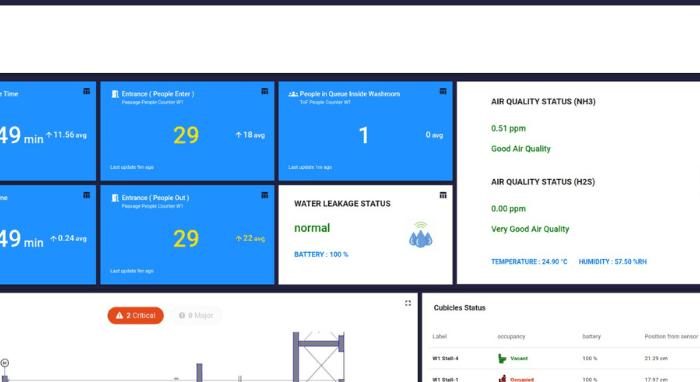Click Good Air Quality label
Image resolution: width=700 pixels, height=382 pixels.
[x=521, y=149]
